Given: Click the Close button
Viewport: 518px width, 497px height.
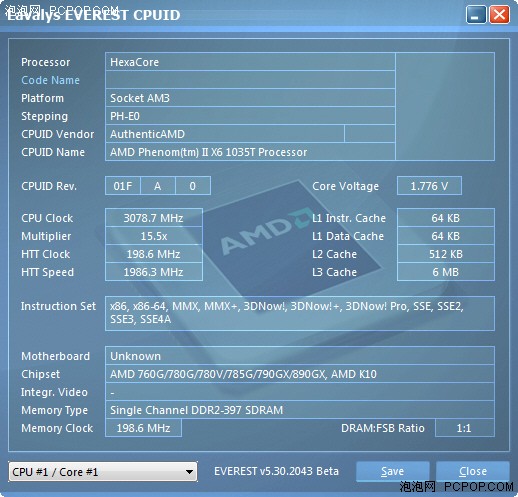Looking at the screenshot, I should point(473,471).
